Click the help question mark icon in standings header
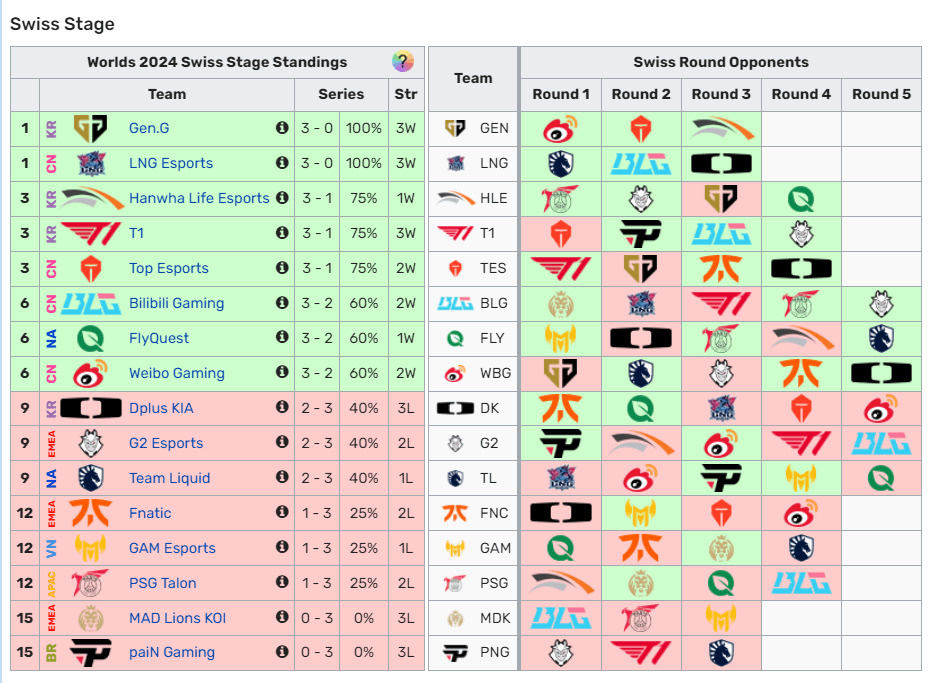Viewport: 935px width, 683px height. (x=403, y=61)
